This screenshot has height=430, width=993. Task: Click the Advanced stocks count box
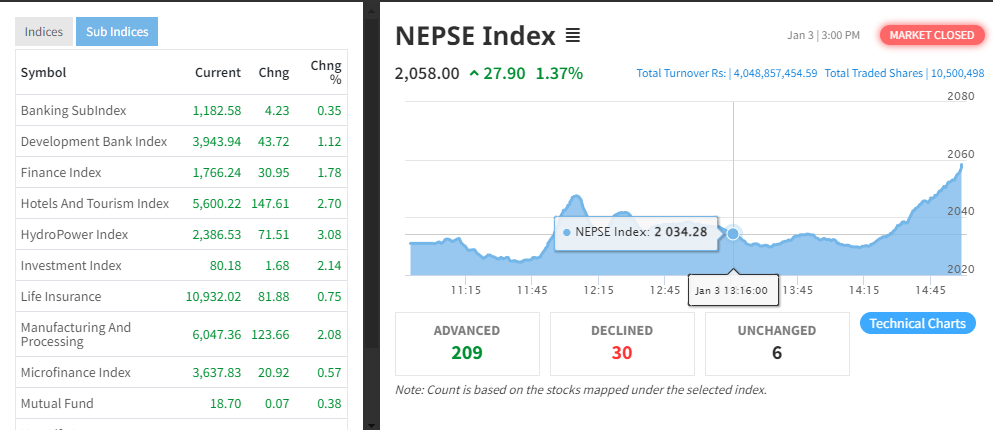(467, 343)
